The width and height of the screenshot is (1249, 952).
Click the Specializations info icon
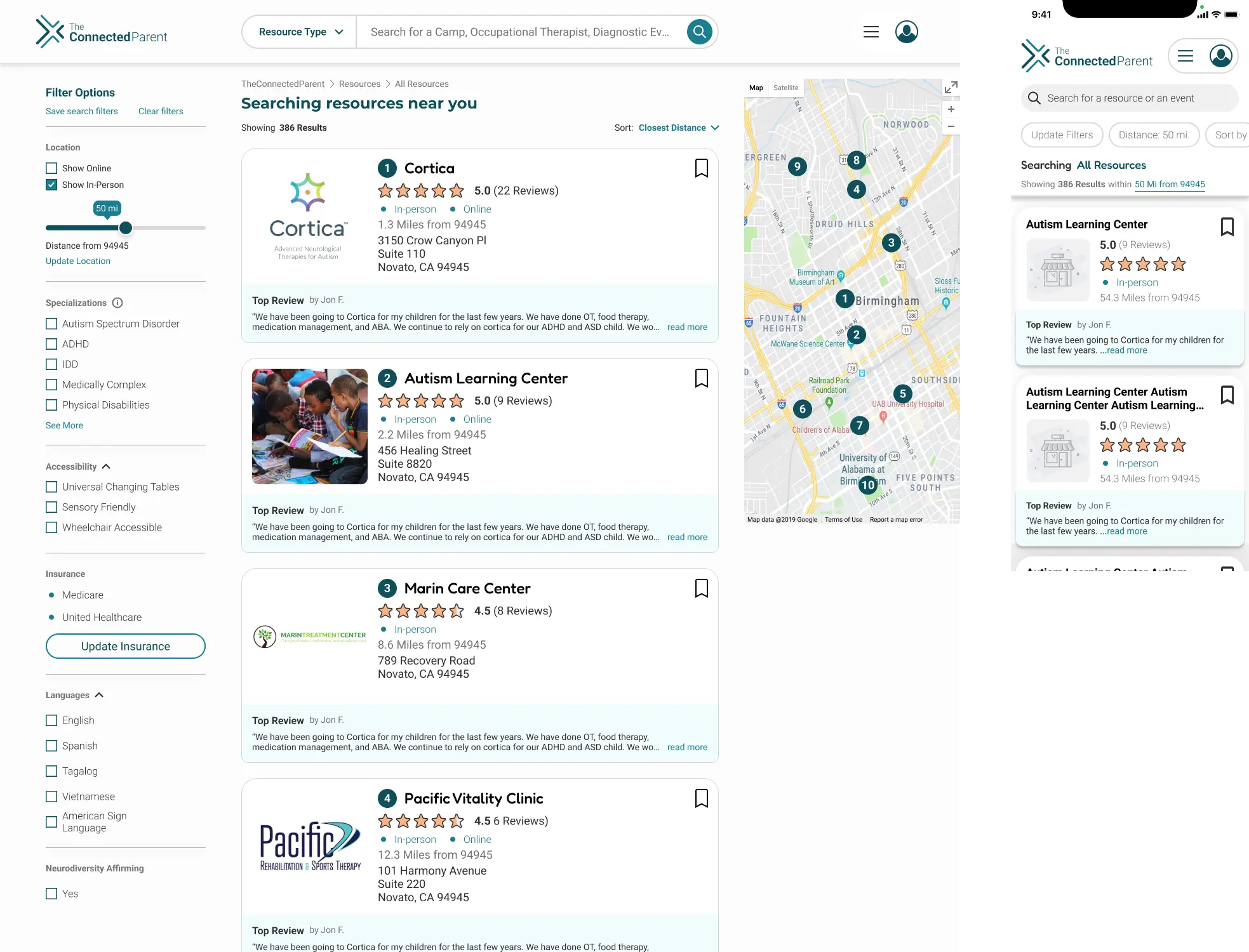pyautogui.click(x=118, y=303)
